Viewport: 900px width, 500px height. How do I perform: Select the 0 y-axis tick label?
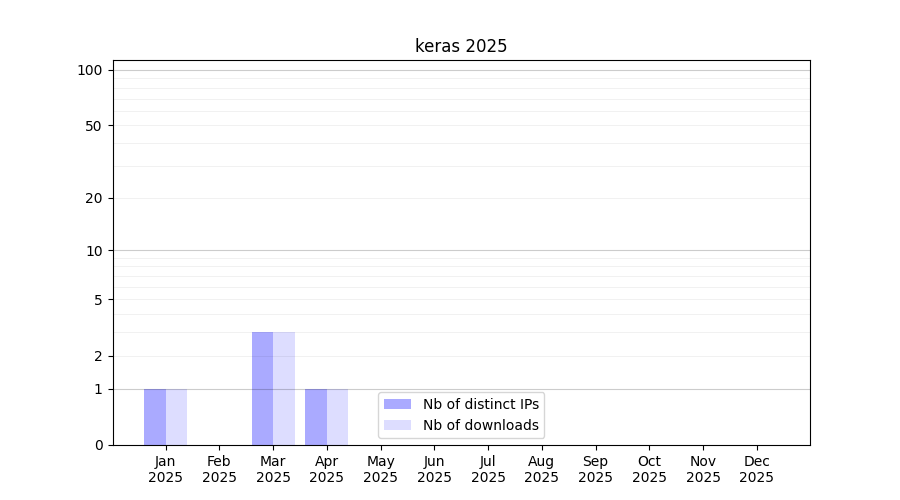tap(98, 445)
